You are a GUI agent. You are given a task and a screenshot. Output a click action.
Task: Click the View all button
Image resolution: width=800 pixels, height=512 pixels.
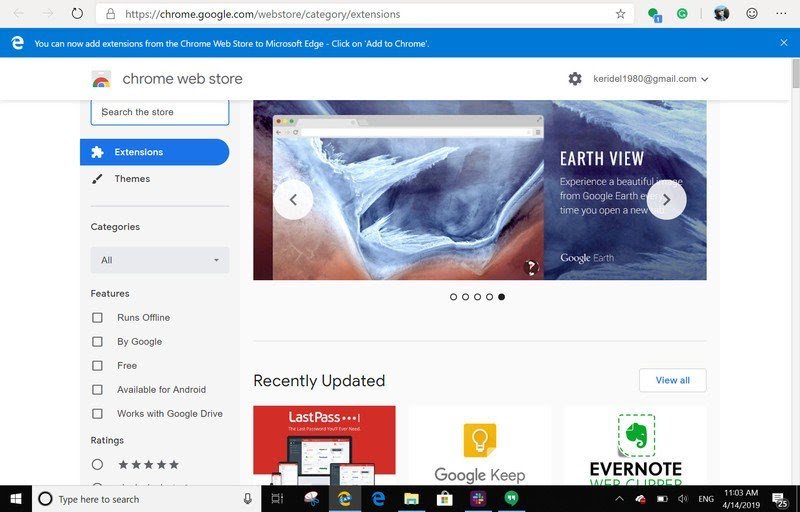point(672,380)
